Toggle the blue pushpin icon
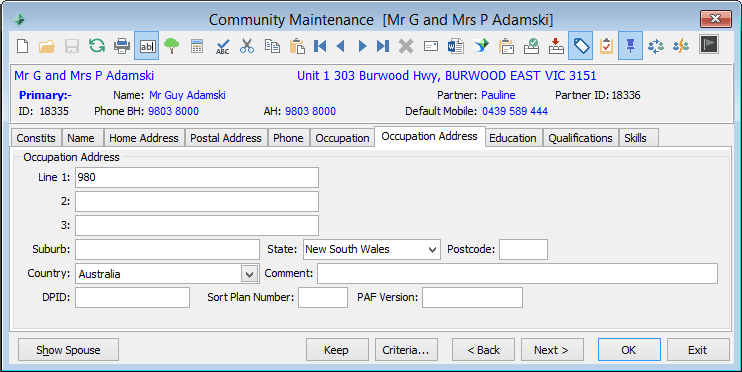Viewport: 742px width, 372px height. pos(630,46)
